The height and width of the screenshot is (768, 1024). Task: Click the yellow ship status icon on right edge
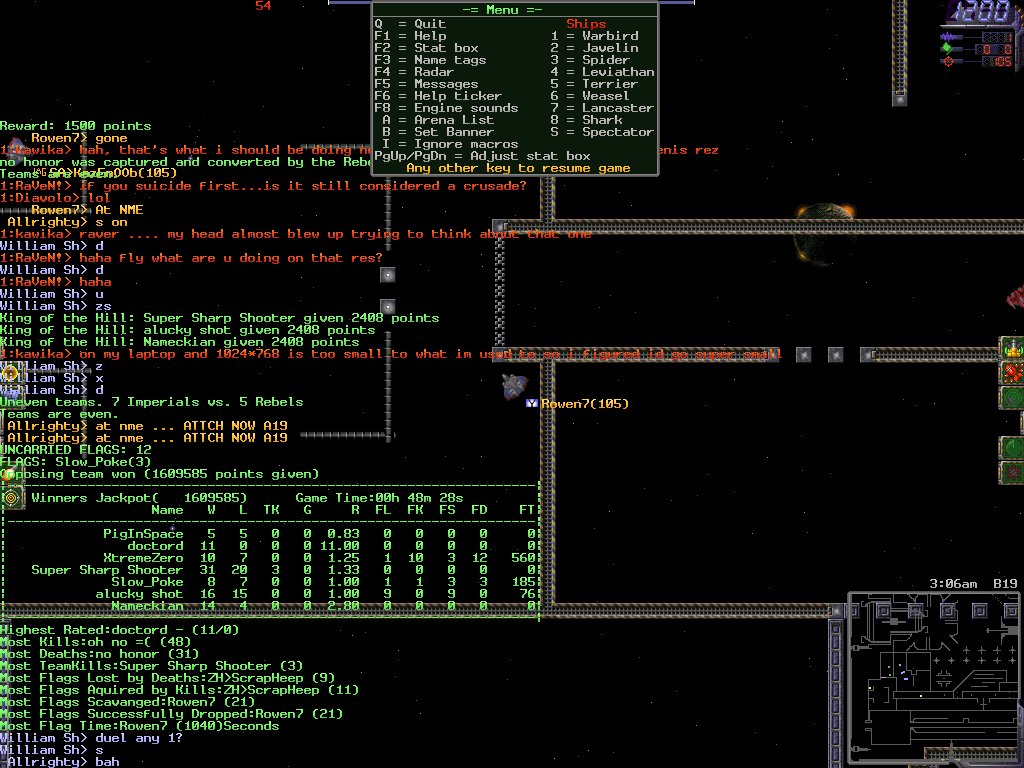[x=1013, y=350]
